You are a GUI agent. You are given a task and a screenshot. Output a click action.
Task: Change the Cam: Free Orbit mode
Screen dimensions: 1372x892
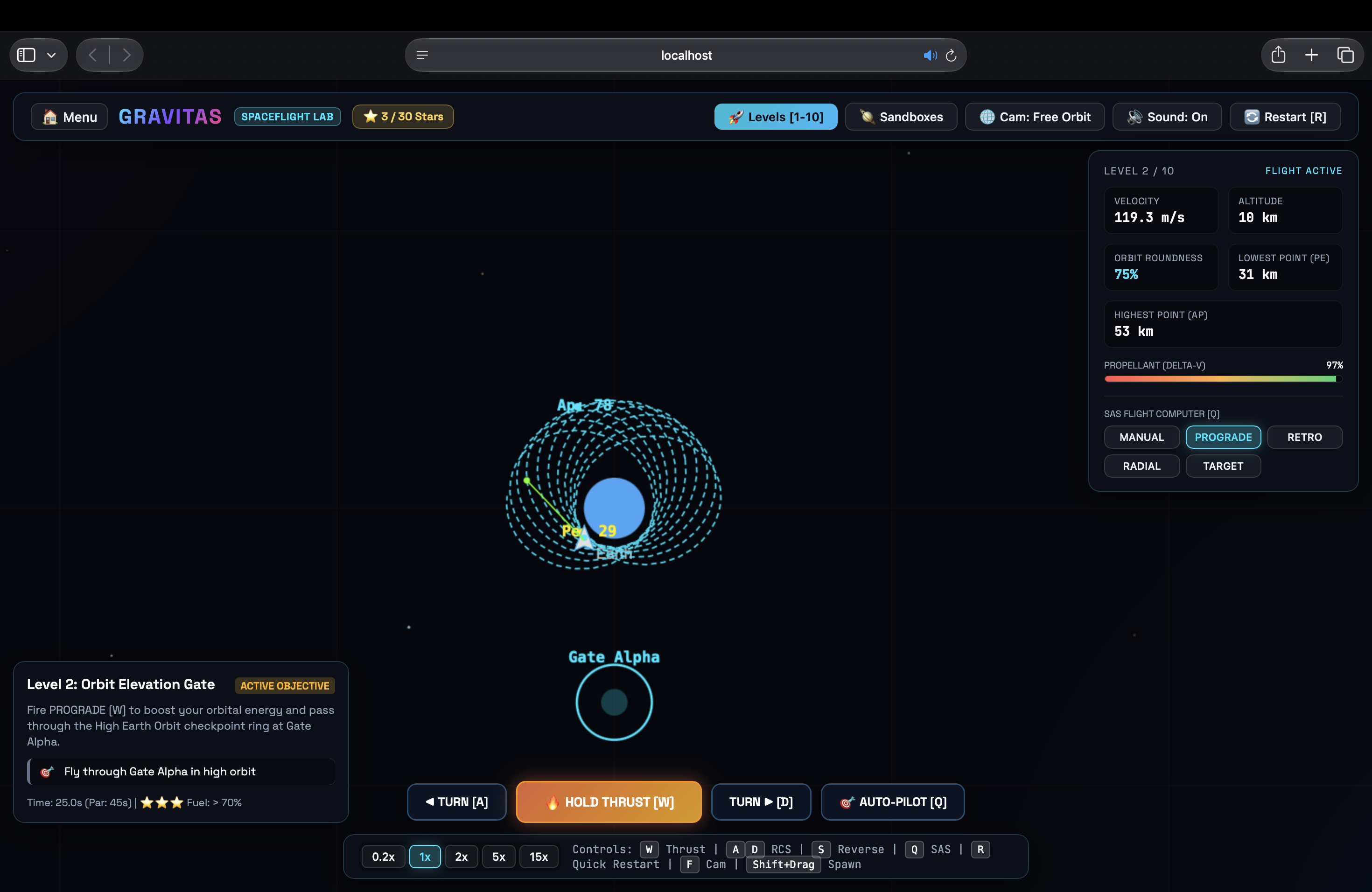point(1035,117)
